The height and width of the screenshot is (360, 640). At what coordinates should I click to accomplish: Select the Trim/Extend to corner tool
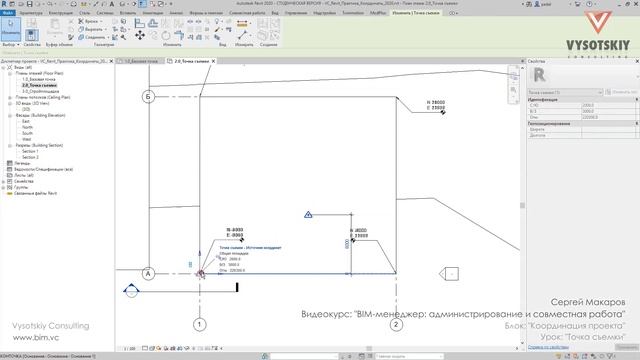[x=179, y=36]
